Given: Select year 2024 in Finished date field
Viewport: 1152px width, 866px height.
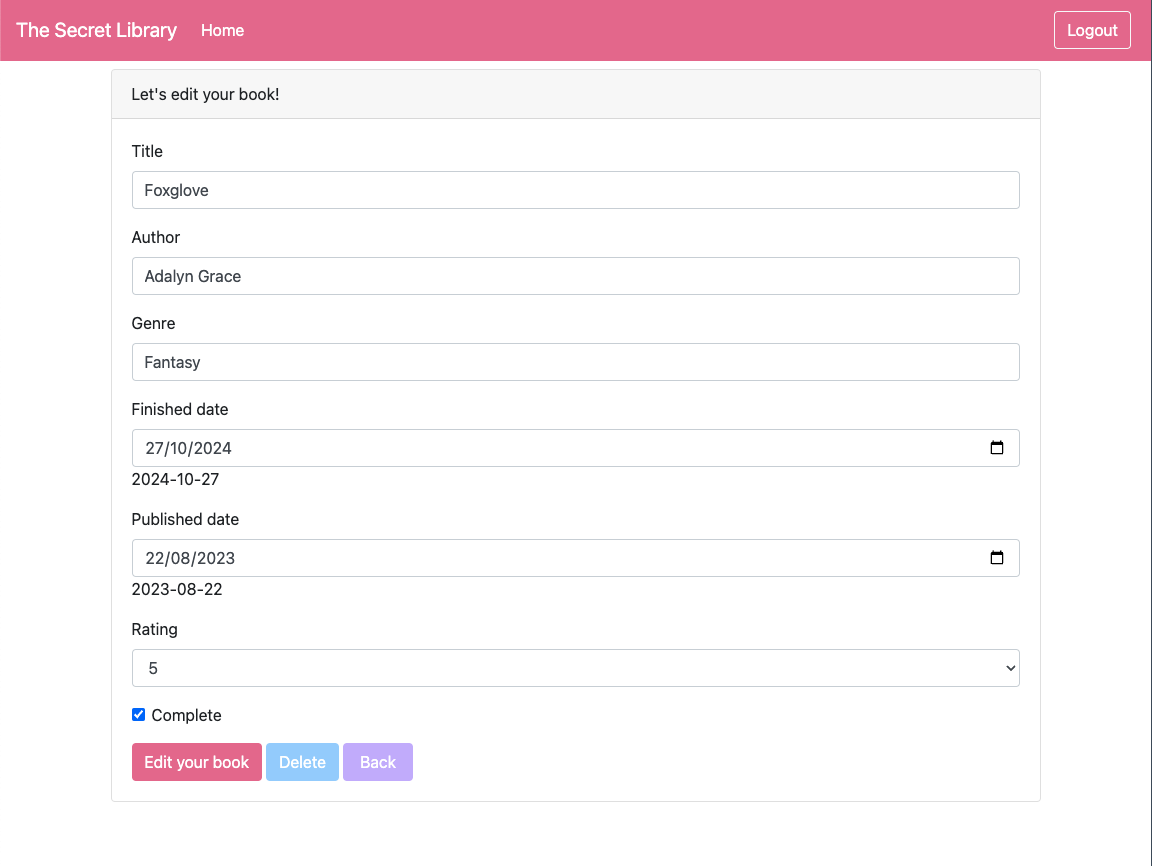Looking at the screenshot, I should (x=213, y=448).
